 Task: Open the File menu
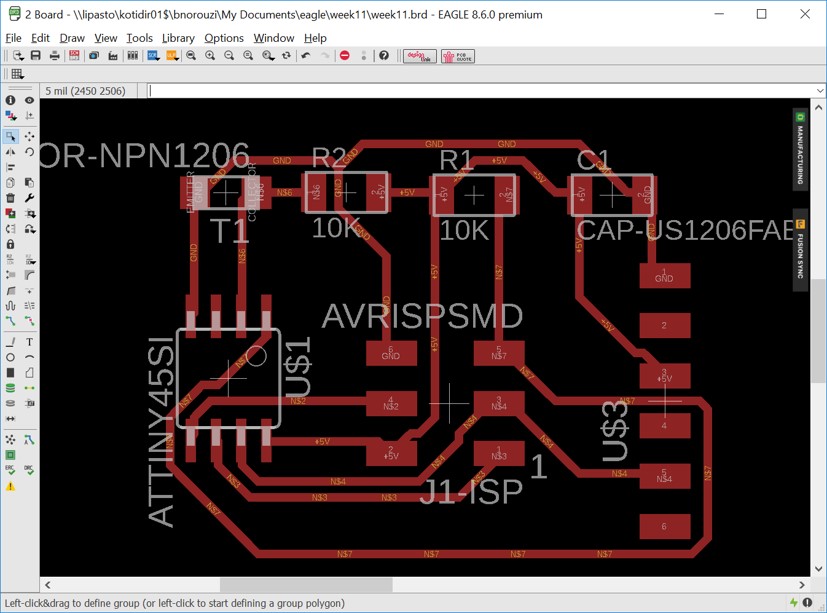[x=13, y=38]
